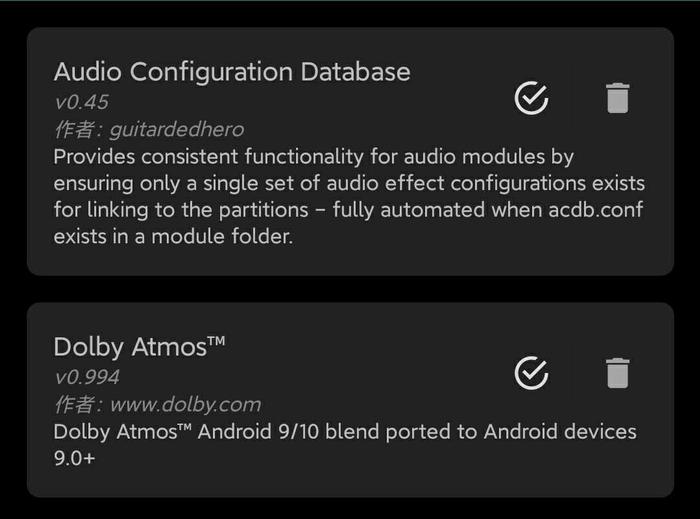Image resolution: width=700 pixels, height=519 pixels.
Task: Disable the Dolby Atmos module checkmark
Action: [531, 373]
